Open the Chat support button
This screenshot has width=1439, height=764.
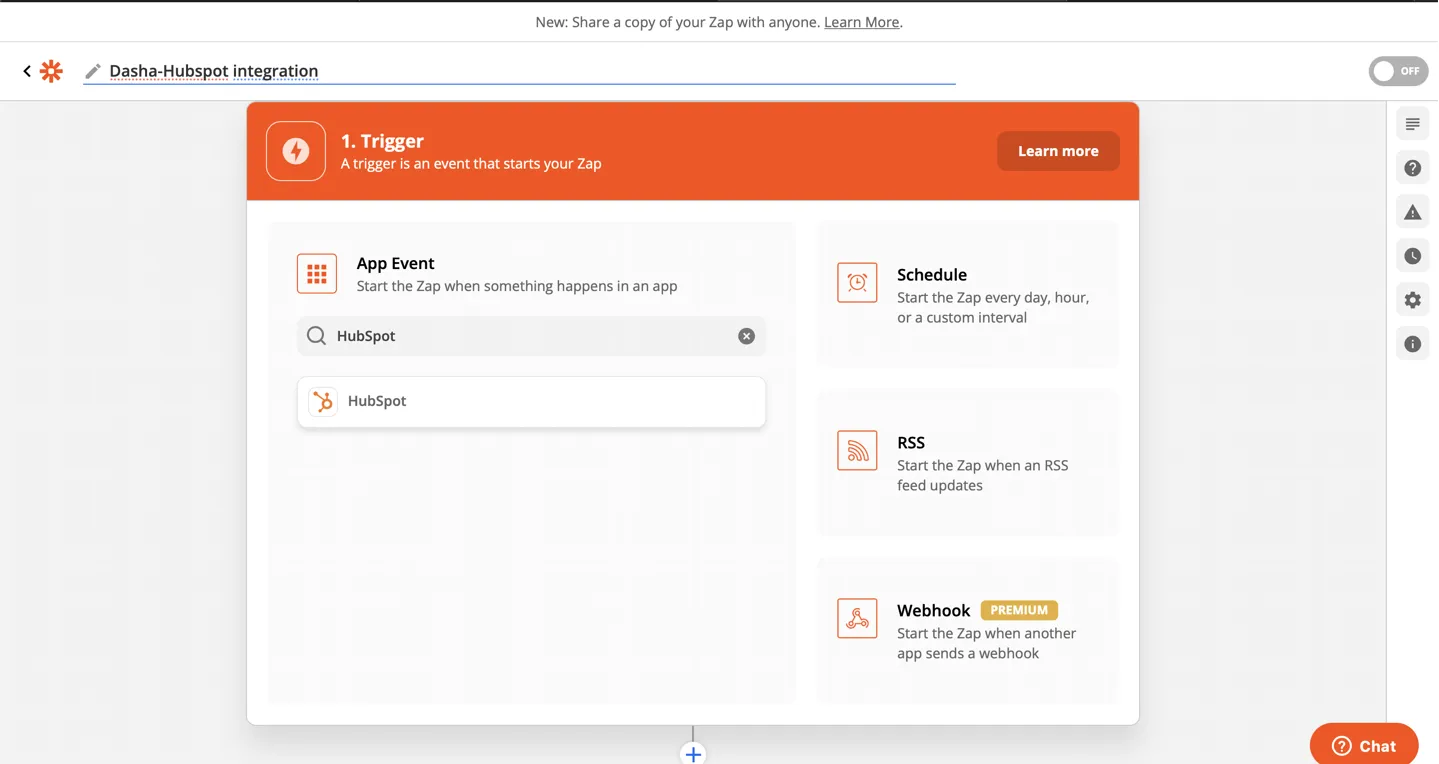(1364, 745)
